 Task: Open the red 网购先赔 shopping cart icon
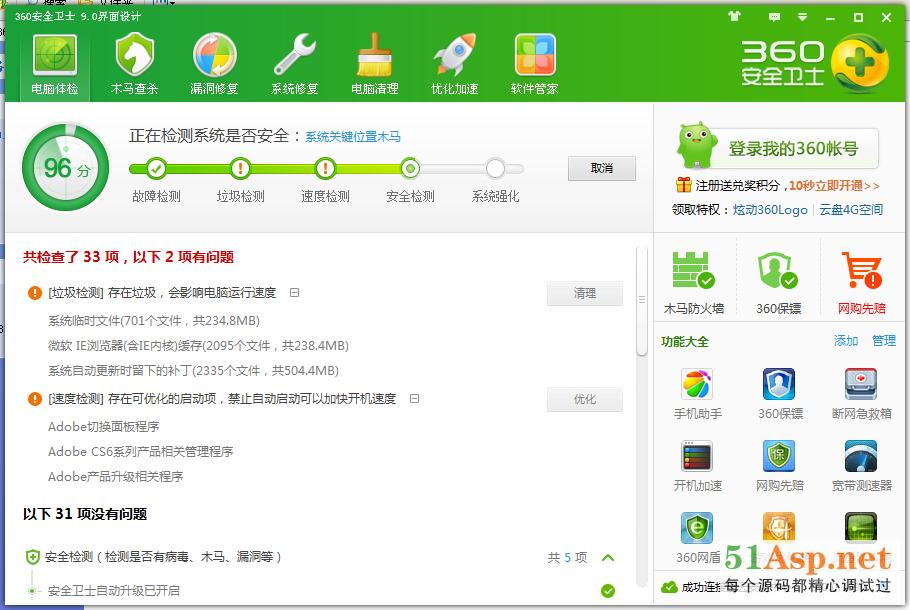862,270
